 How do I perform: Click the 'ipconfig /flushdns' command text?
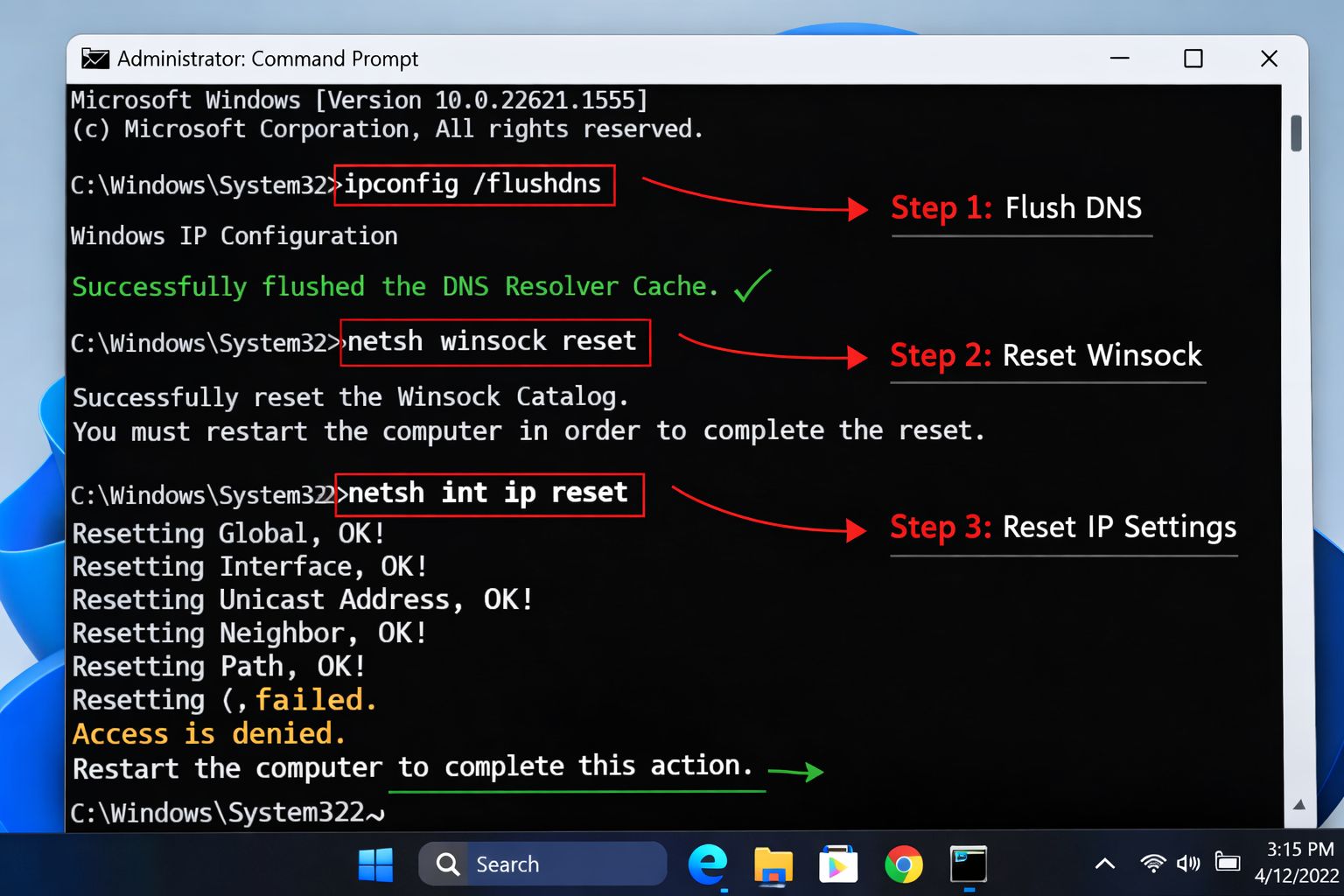tap(473, 185)
